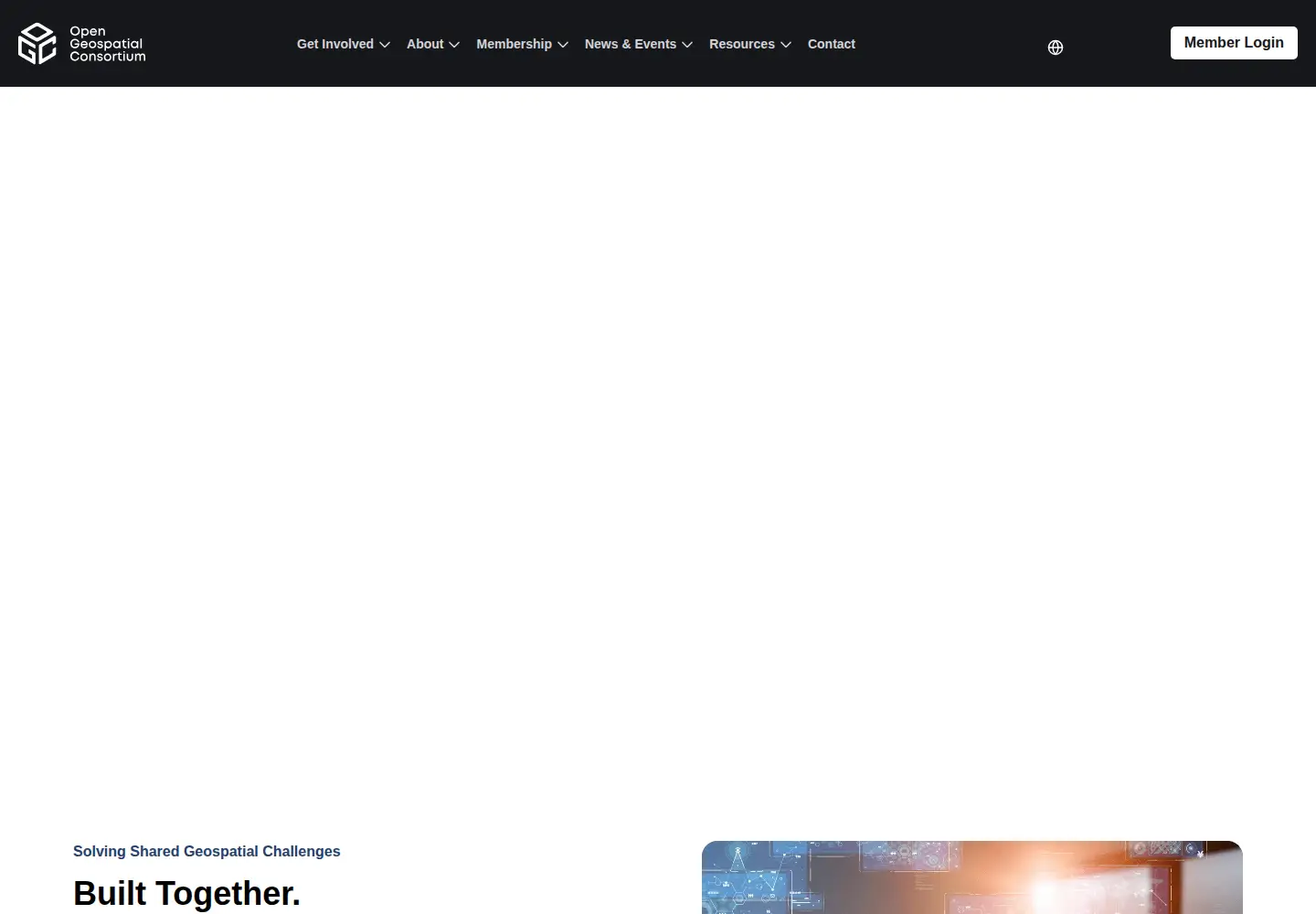Open the About menu
This screenshot has height=914, width=1316.
pos(425,44)
